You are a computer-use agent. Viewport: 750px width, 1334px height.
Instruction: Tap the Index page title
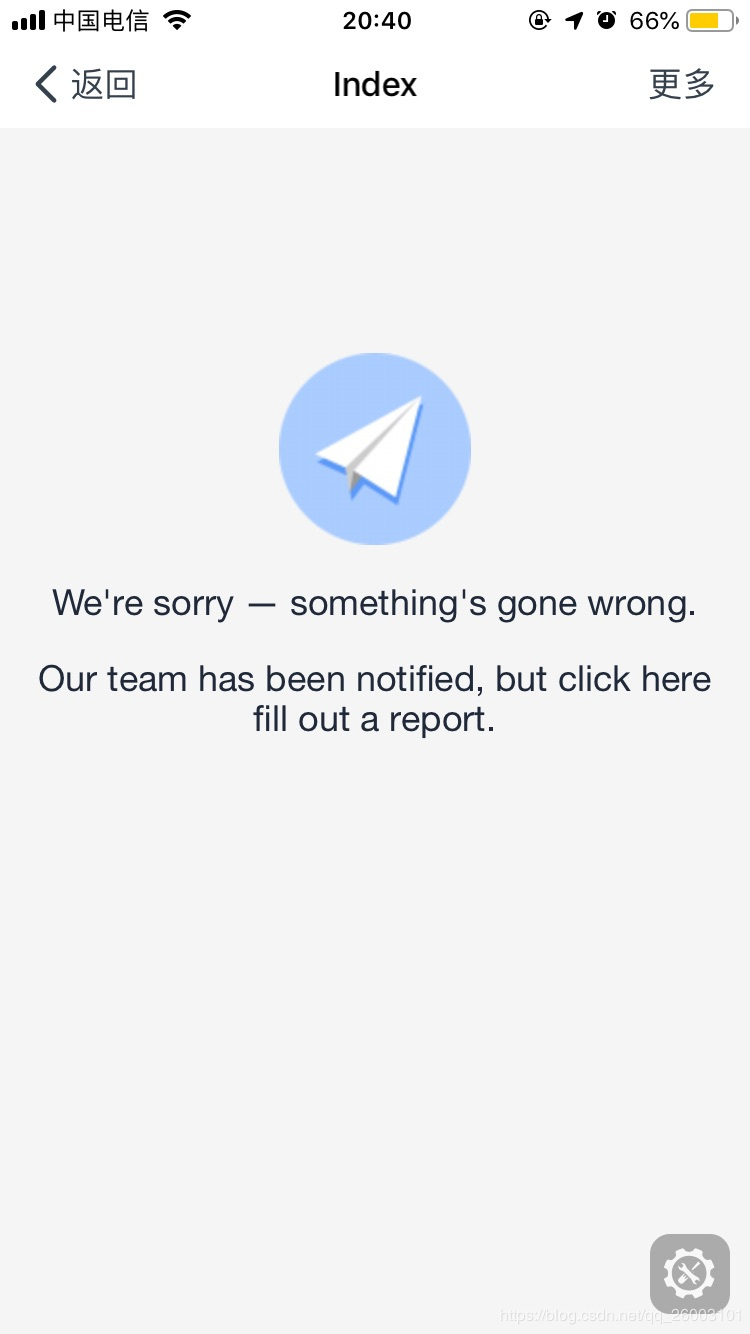tap(375, 85)
